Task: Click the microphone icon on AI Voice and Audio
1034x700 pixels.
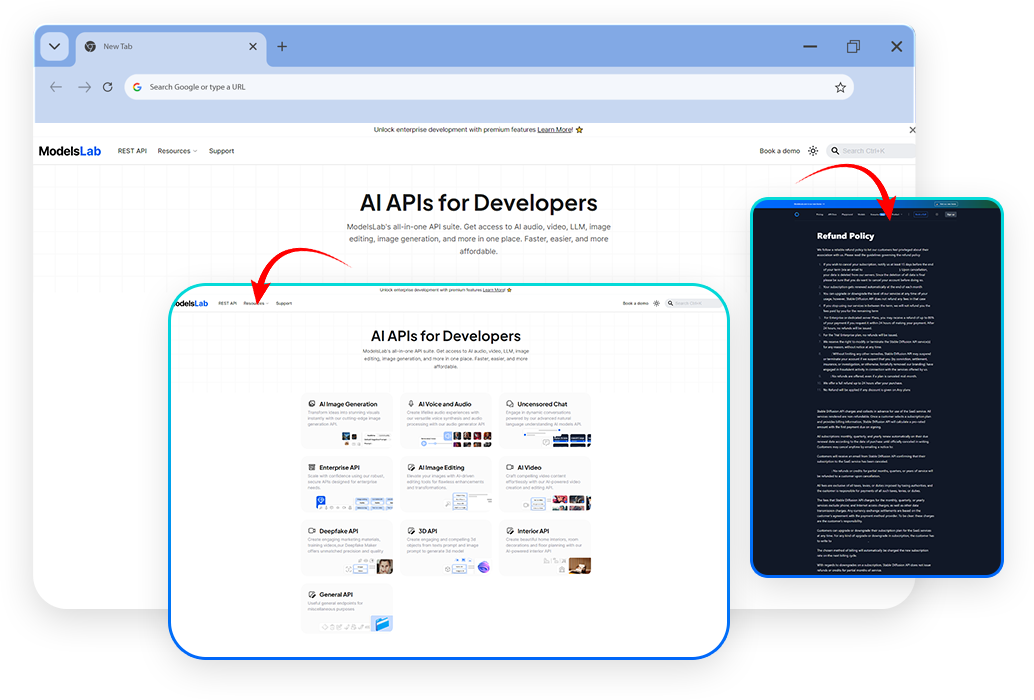Action: [x=411, y=403]
